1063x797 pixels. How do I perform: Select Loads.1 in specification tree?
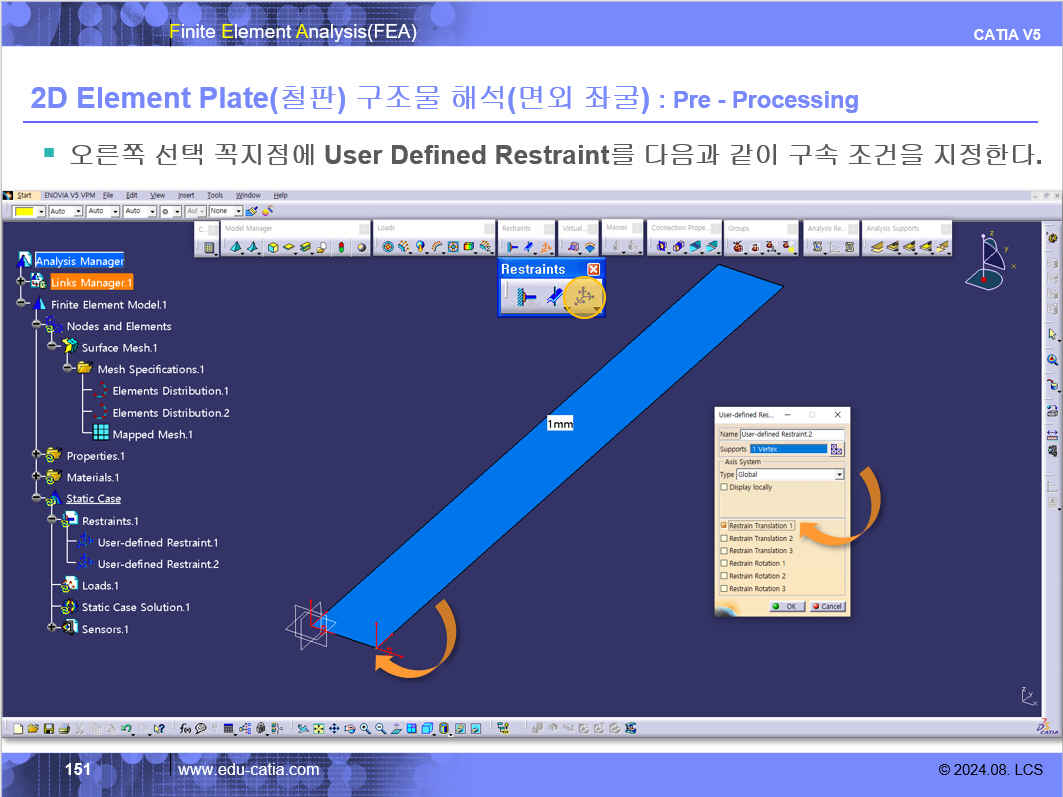click(100, 586)
